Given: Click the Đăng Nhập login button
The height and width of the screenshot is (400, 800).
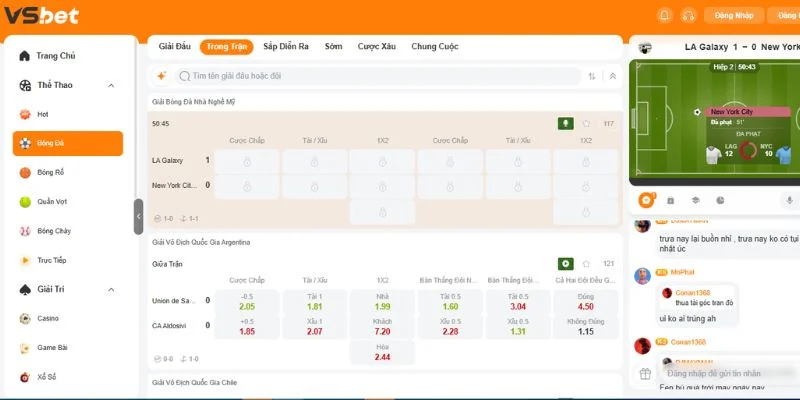Looking at the screenshot, I should click(x=734, y=15).
